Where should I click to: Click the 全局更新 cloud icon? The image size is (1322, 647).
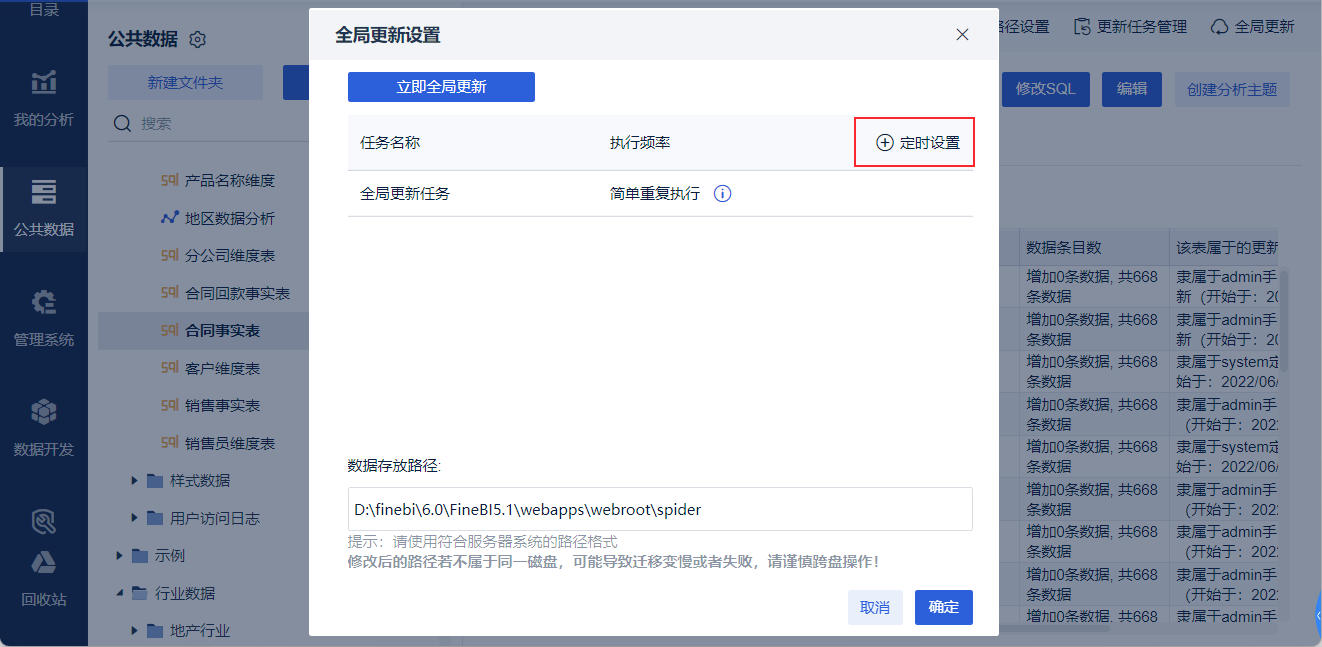click(x=1219, y=27)
